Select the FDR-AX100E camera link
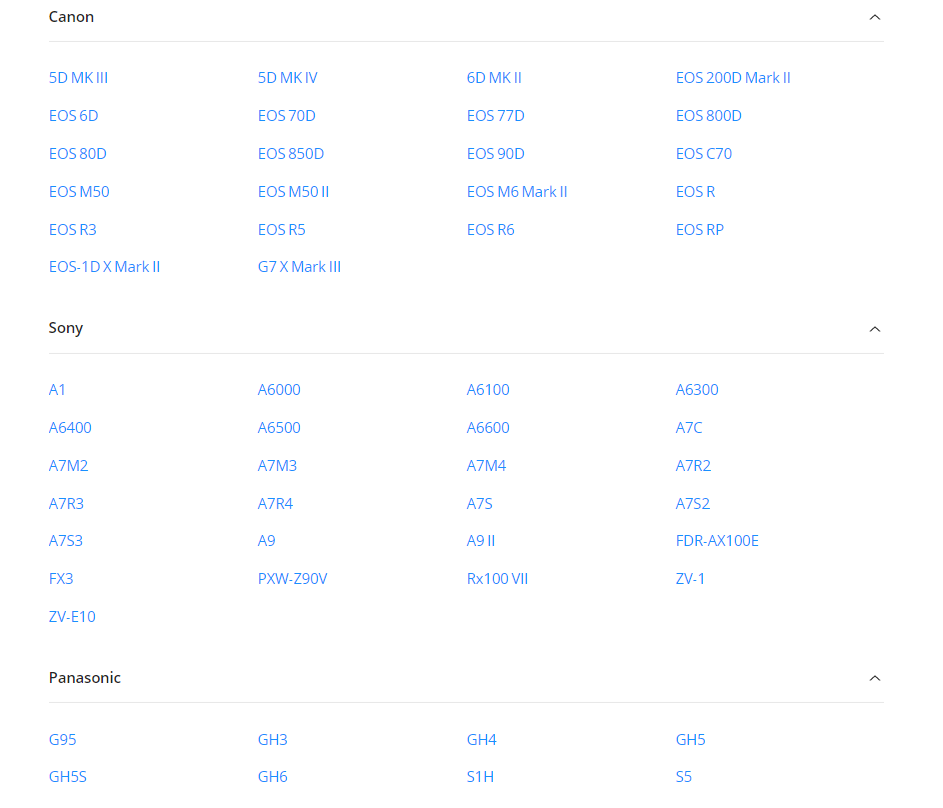 click(716, 541)
